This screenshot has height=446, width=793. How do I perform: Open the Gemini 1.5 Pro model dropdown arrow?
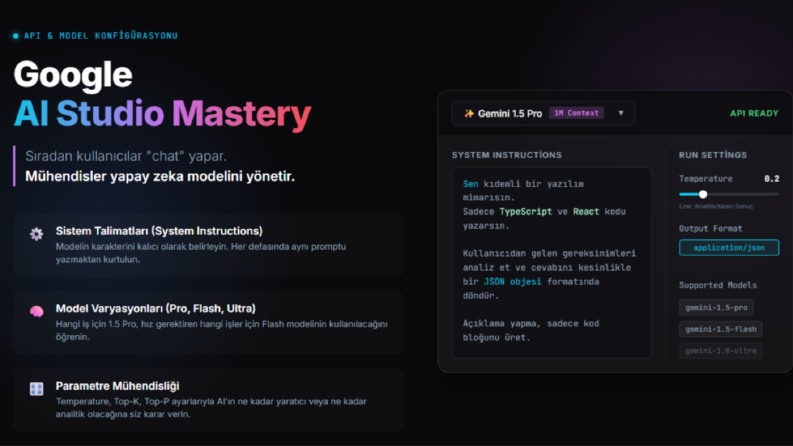(x=621, y=113)
